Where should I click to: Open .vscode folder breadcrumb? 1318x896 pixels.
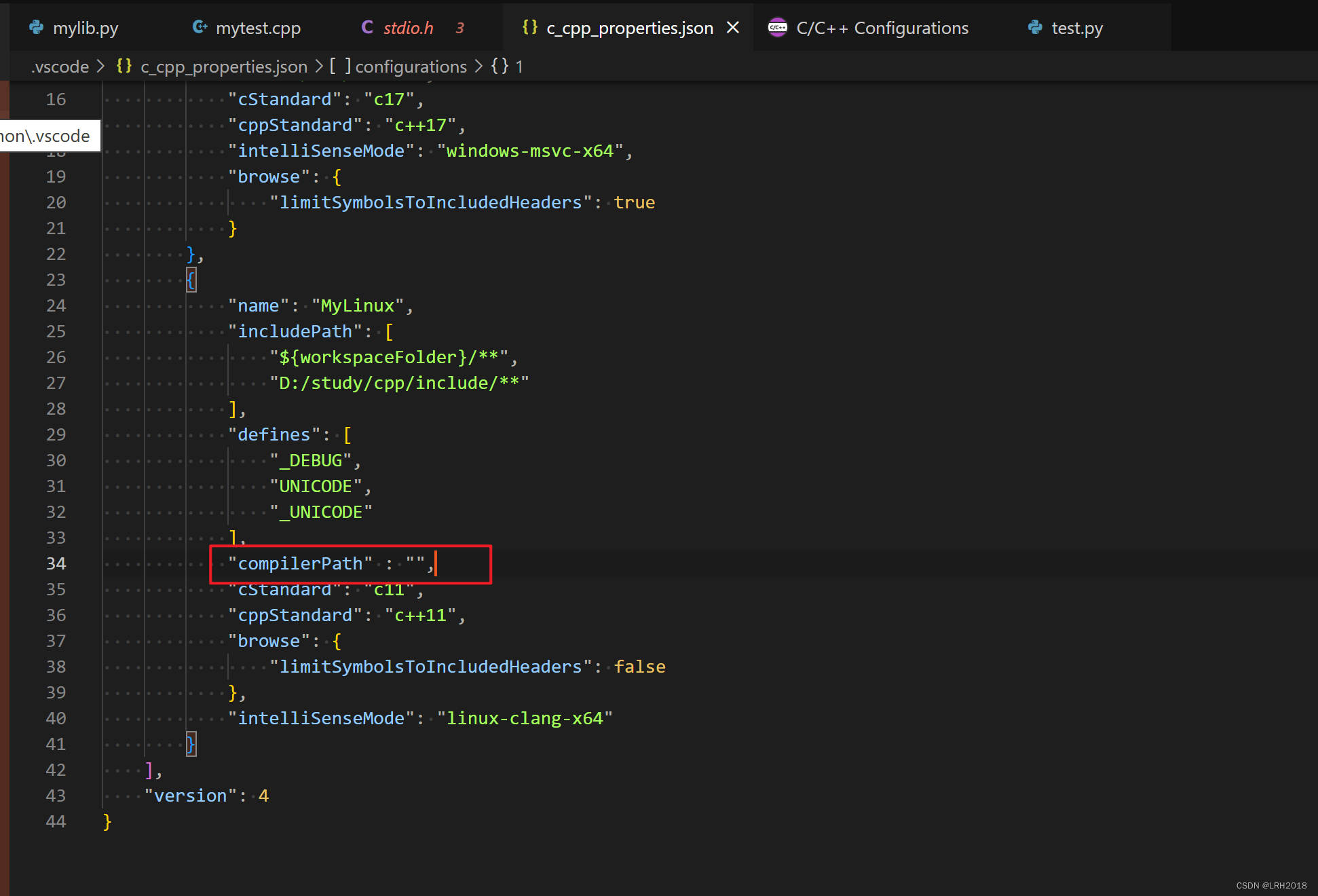(x=60, y=67)
